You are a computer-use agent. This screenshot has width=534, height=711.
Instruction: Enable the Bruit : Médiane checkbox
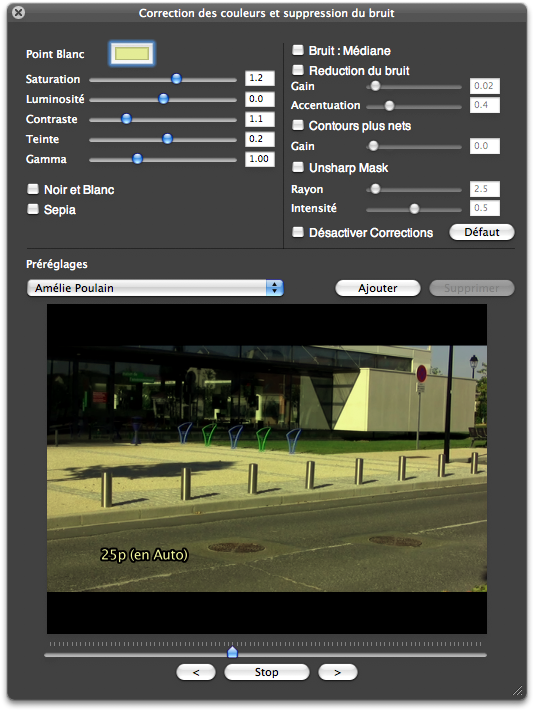pyautogui.click(x=298, y=50)
